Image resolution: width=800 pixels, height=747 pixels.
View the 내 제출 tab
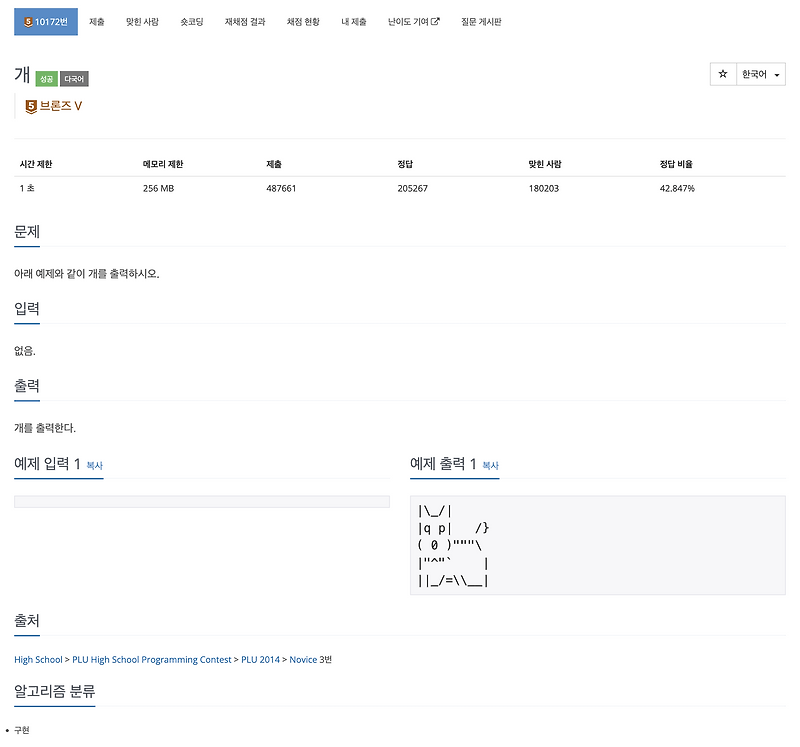coord(354,21)
